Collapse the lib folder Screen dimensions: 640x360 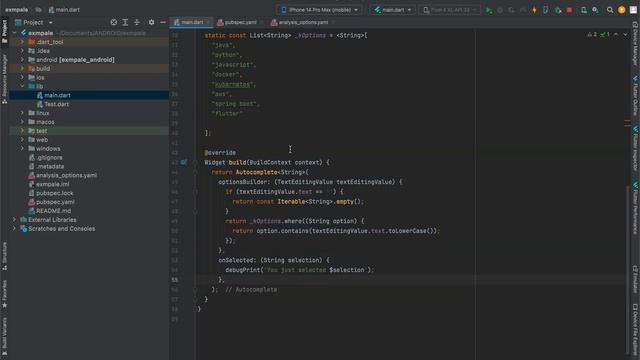click(x=22, y=86)
